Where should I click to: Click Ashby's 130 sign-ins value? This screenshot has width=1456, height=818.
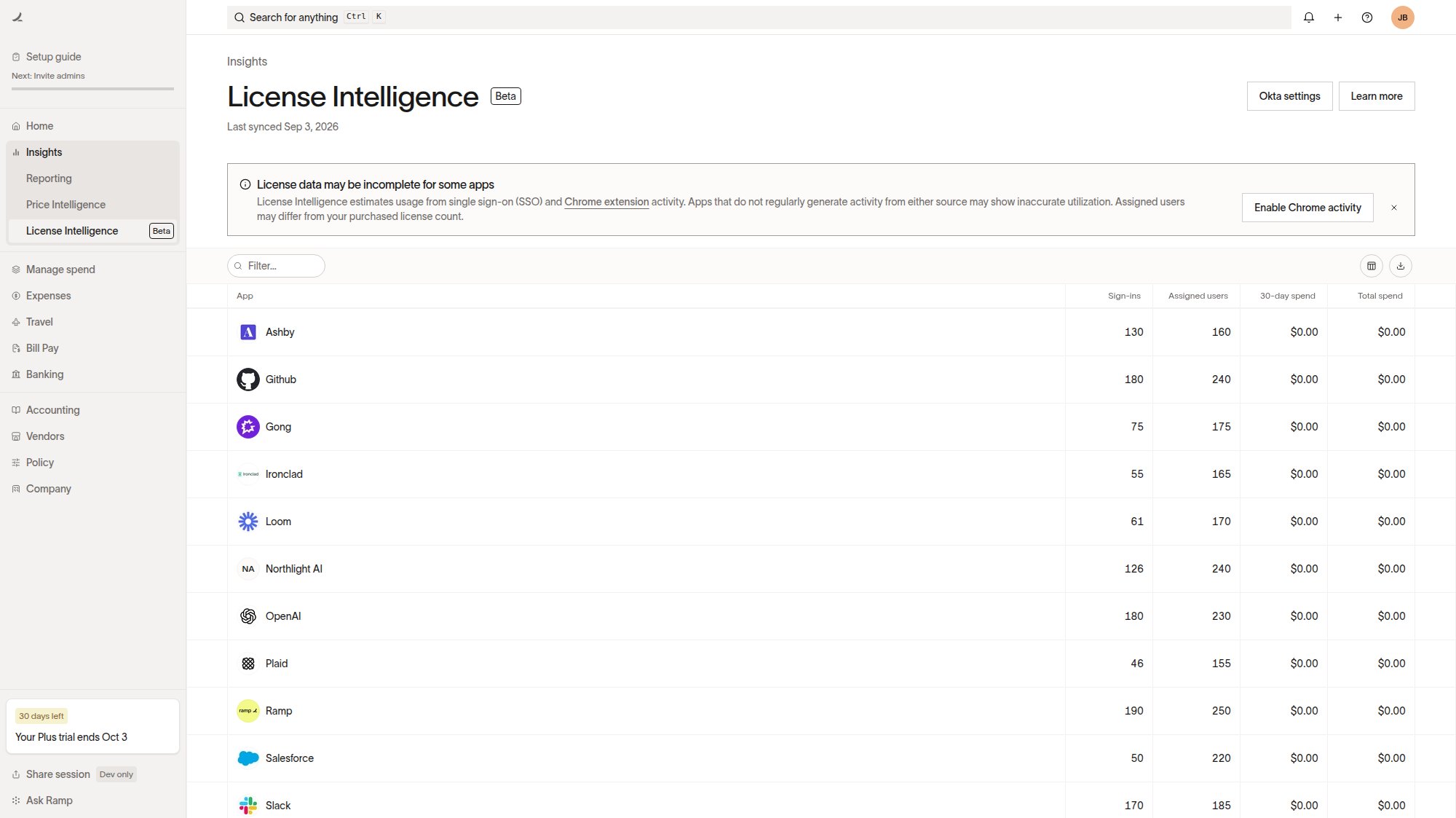tap(1133, 332)
